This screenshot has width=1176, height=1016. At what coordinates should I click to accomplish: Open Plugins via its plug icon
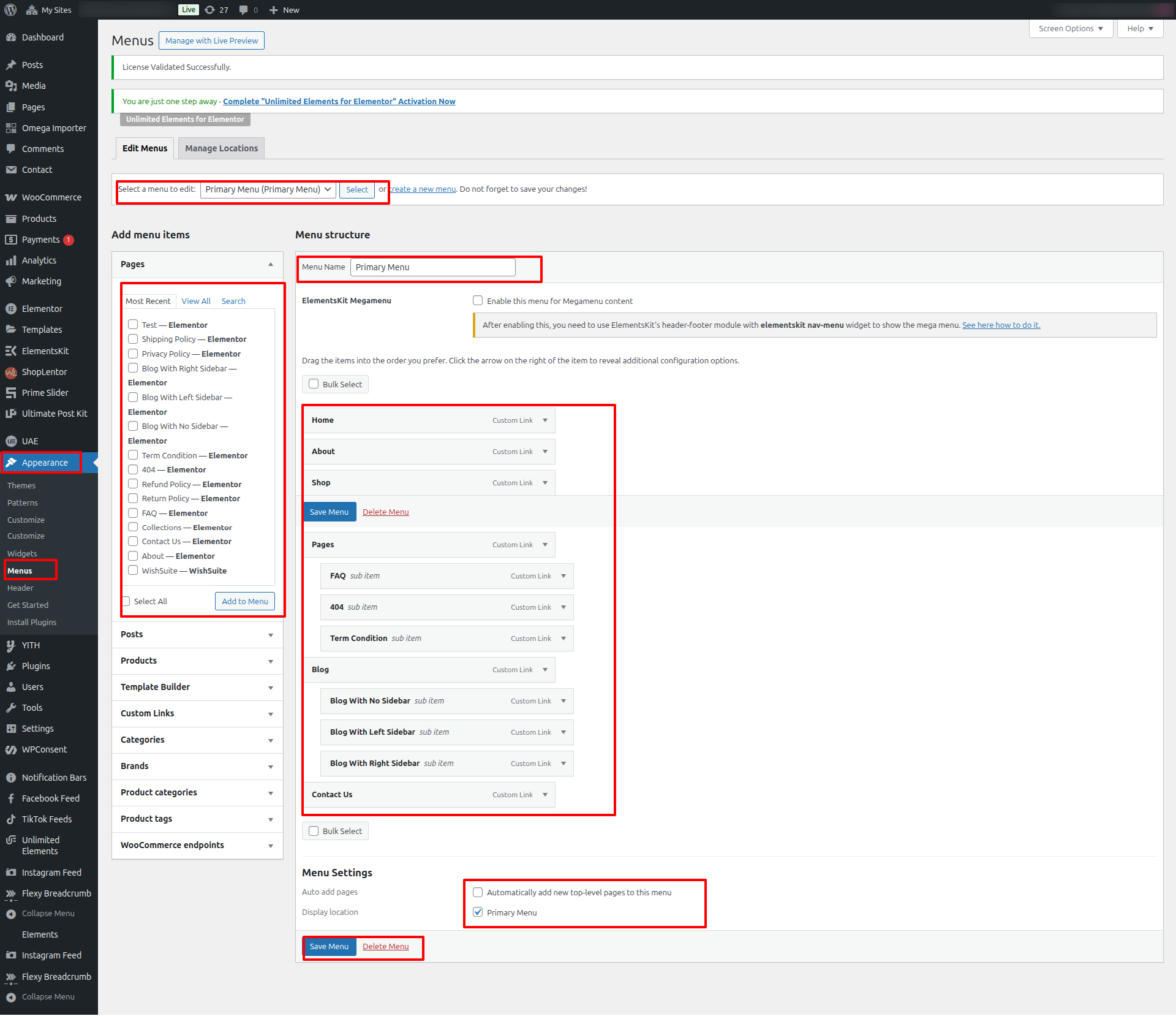tap(11, 666)
